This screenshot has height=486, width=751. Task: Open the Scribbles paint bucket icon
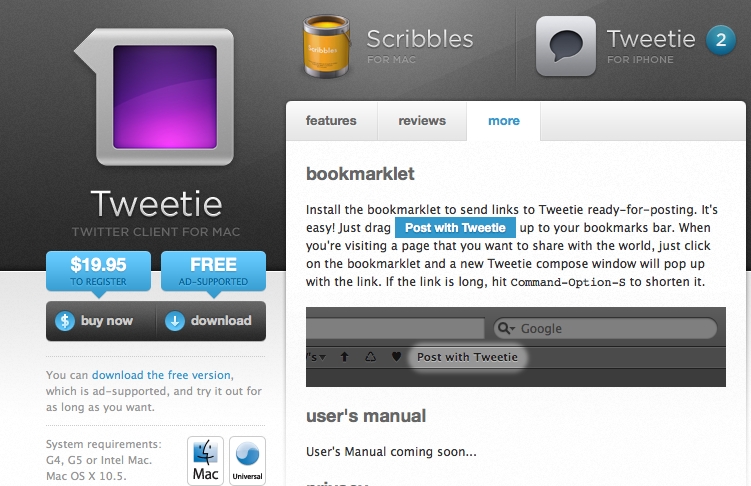[327, 46]
